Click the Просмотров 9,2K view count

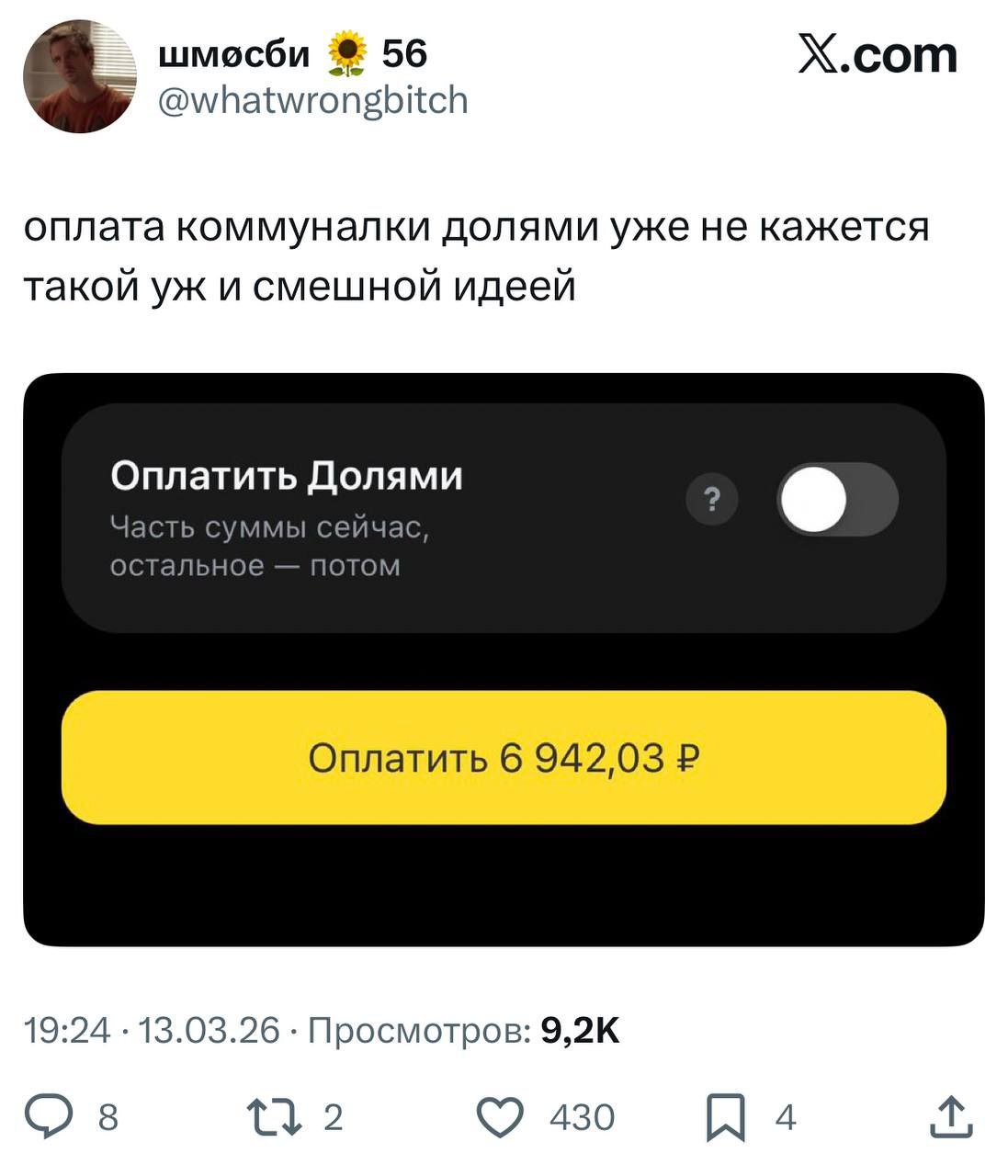pyautogui.click(x=464, y=1030)
